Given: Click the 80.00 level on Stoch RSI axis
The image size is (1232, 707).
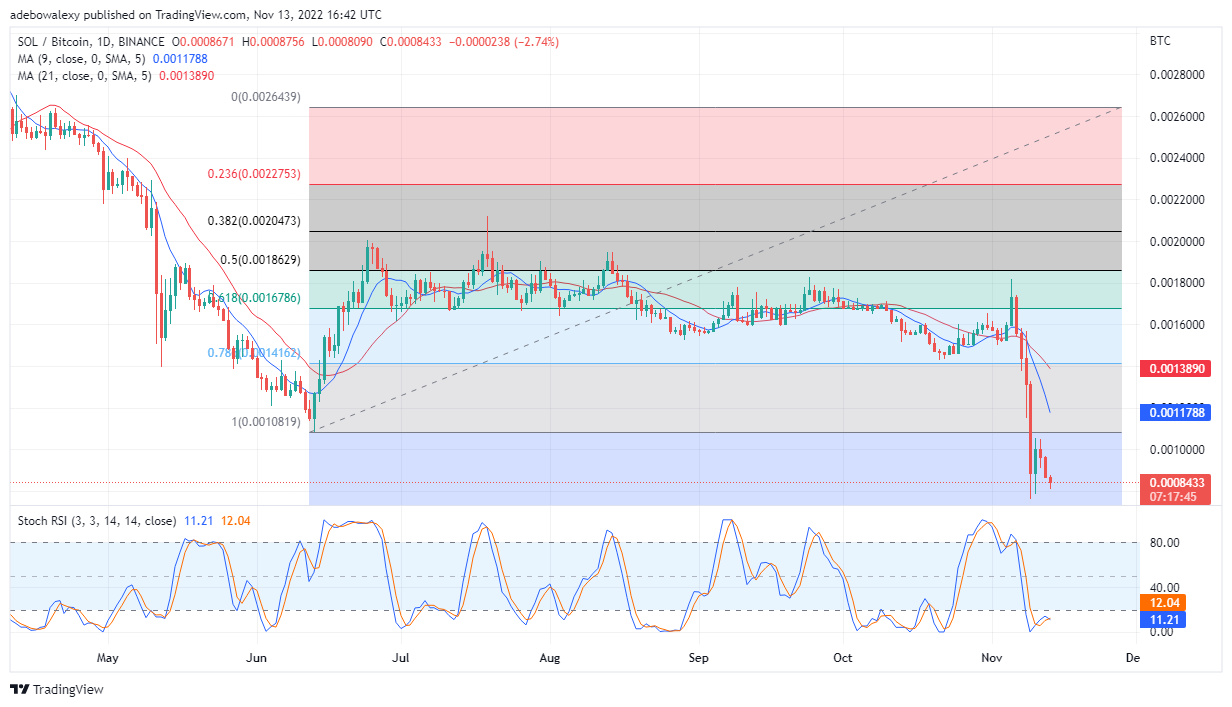Looking at the screenshot, I should coord(1165,543).
